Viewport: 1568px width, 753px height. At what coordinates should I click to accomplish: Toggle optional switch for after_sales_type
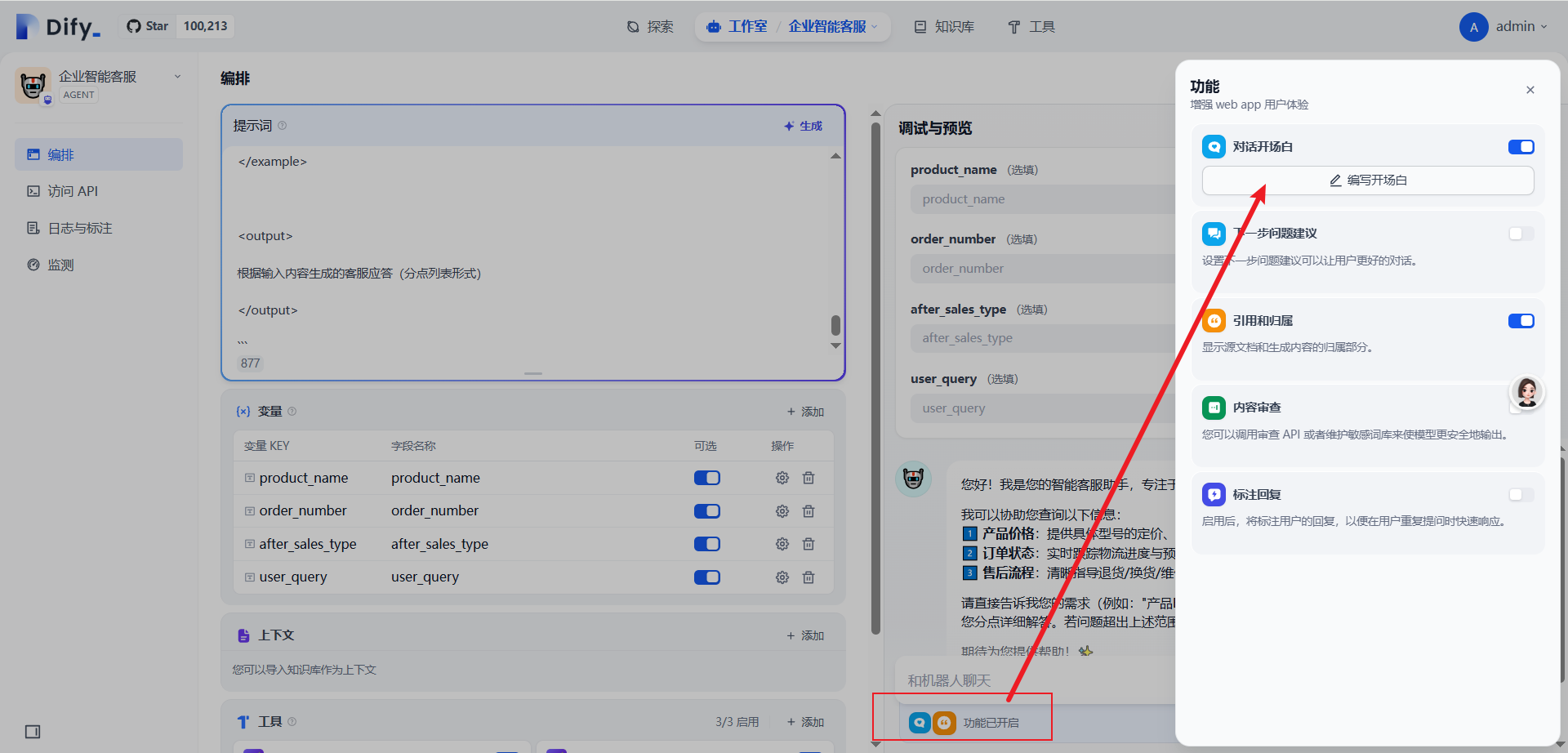pos(706,544)
